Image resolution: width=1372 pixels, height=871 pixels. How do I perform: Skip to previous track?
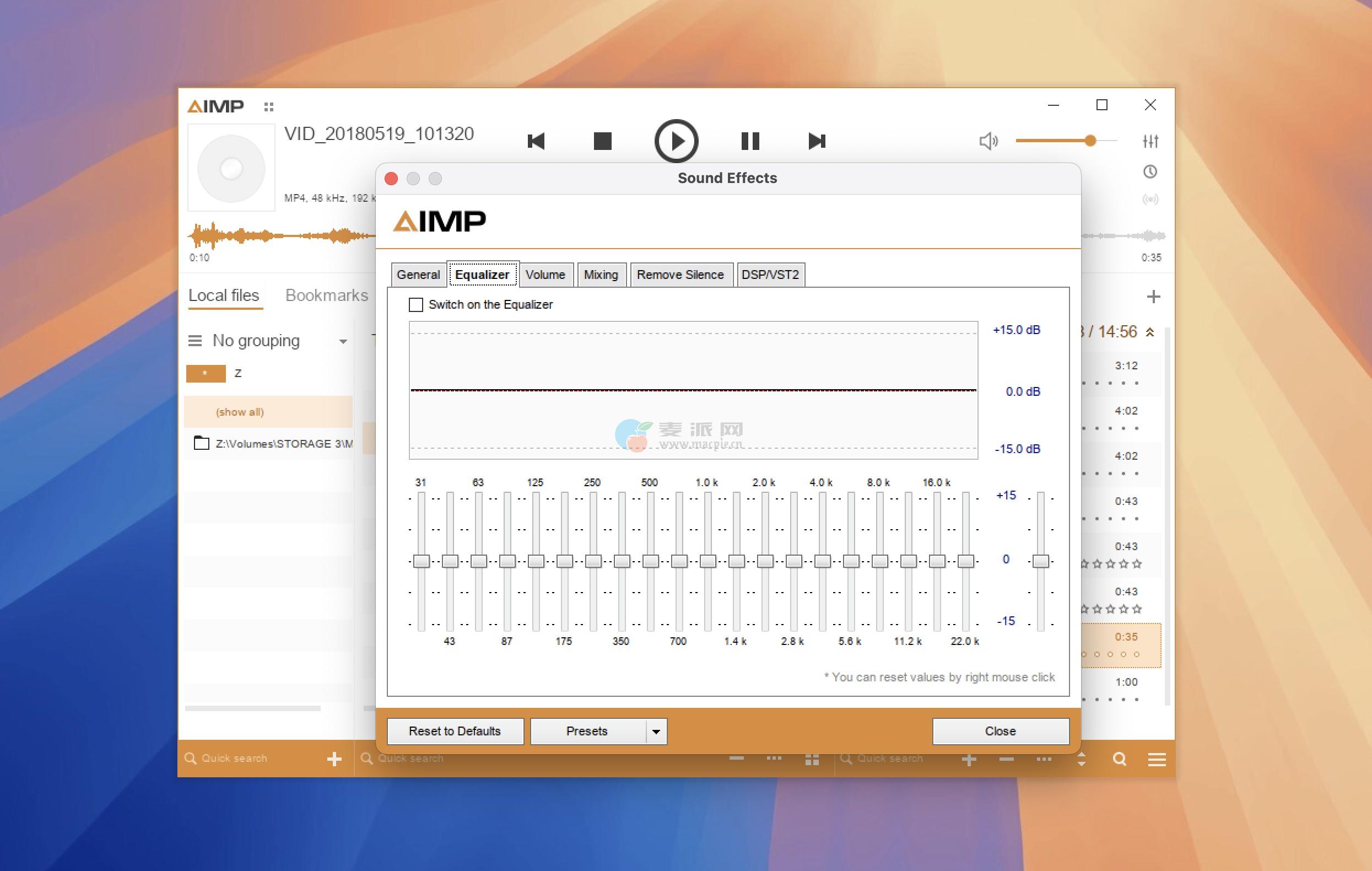click(536, 141)
